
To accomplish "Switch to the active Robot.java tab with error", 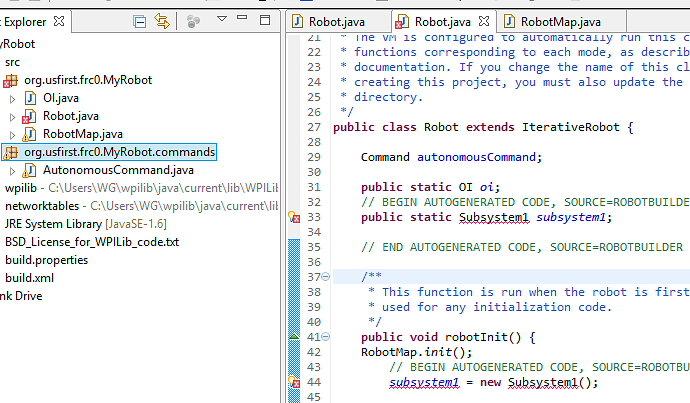I will pos(442,22).
